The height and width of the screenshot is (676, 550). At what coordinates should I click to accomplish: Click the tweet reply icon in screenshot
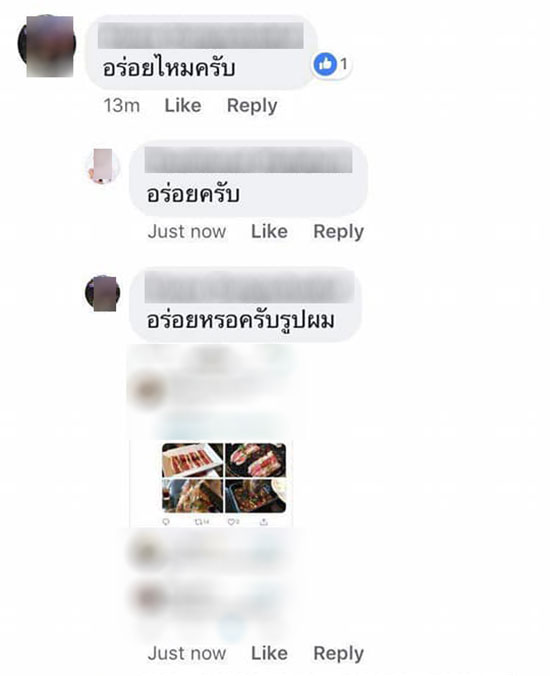166,522
